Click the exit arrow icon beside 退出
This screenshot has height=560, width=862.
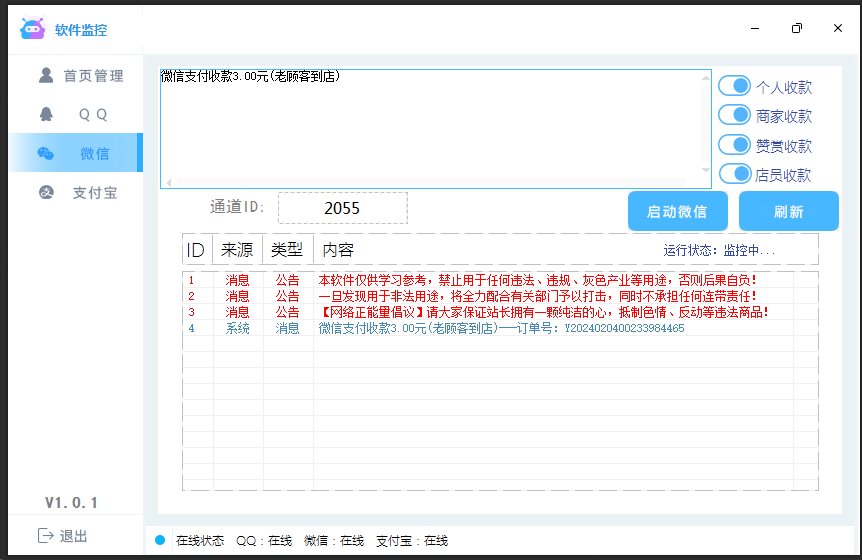tap(46, 535)
